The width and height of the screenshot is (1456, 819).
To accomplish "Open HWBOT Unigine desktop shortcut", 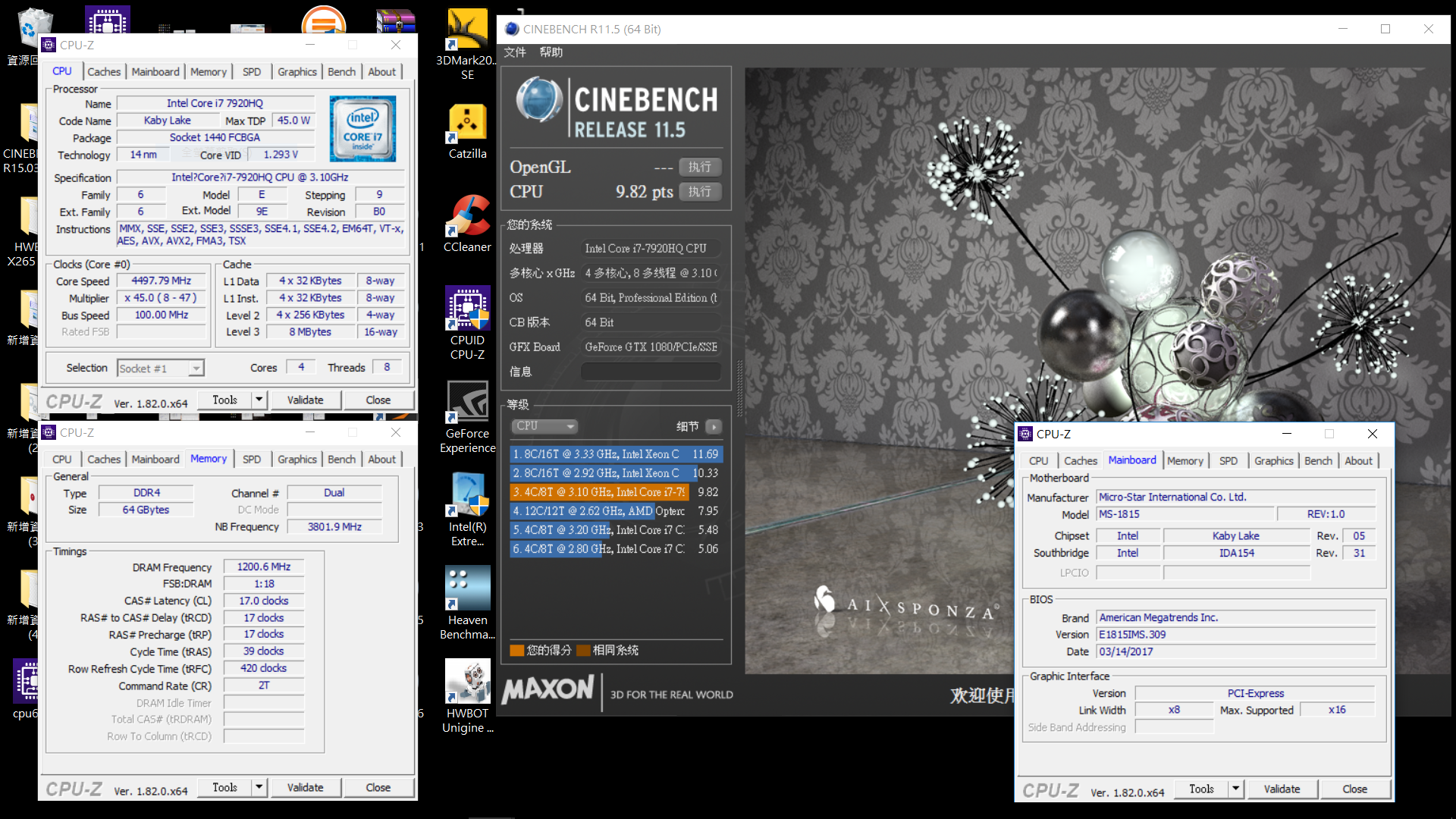I will pyautogui.click(x=467, y=696).
